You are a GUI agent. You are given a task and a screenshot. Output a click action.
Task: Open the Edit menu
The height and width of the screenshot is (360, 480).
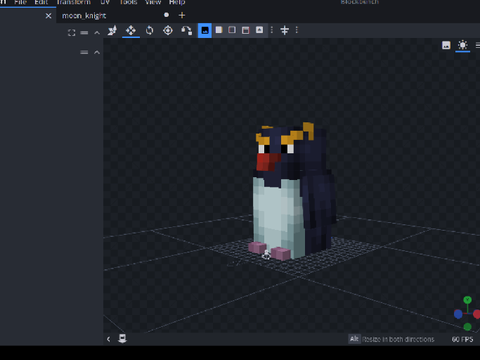(x=41, y=2)
